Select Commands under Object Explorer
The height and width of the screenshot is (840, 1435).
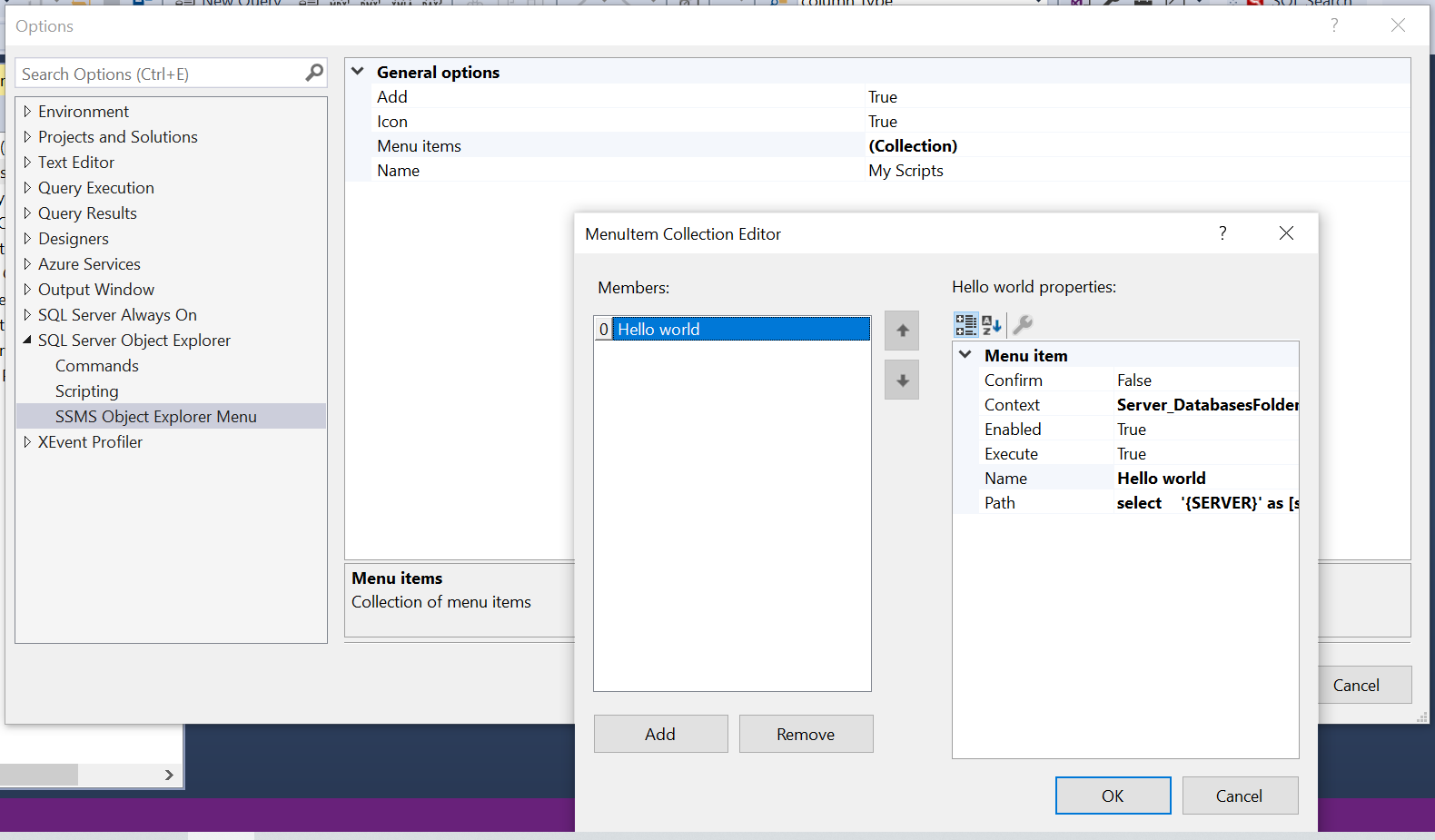point(97,365)
